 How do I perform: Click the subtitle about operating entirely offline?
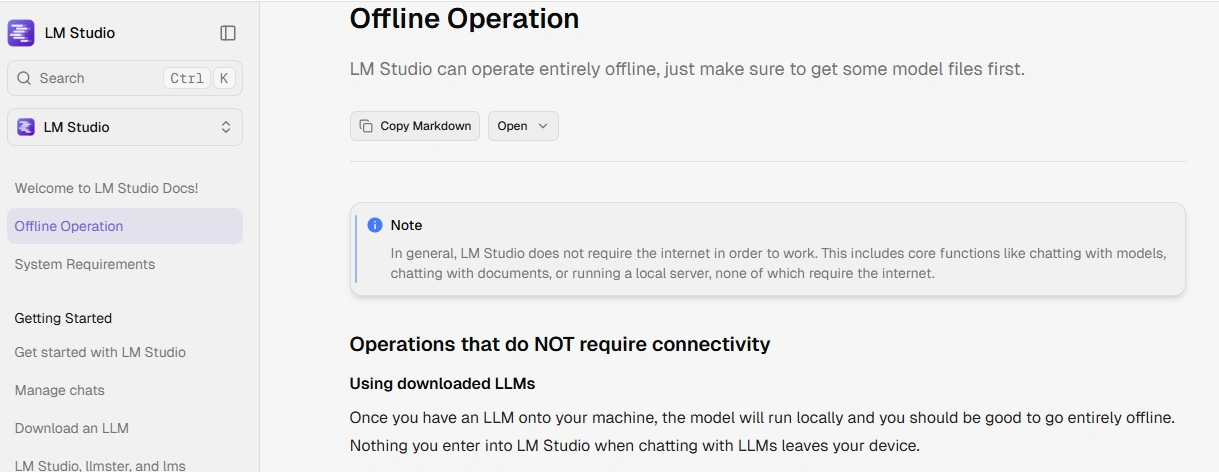687,69
